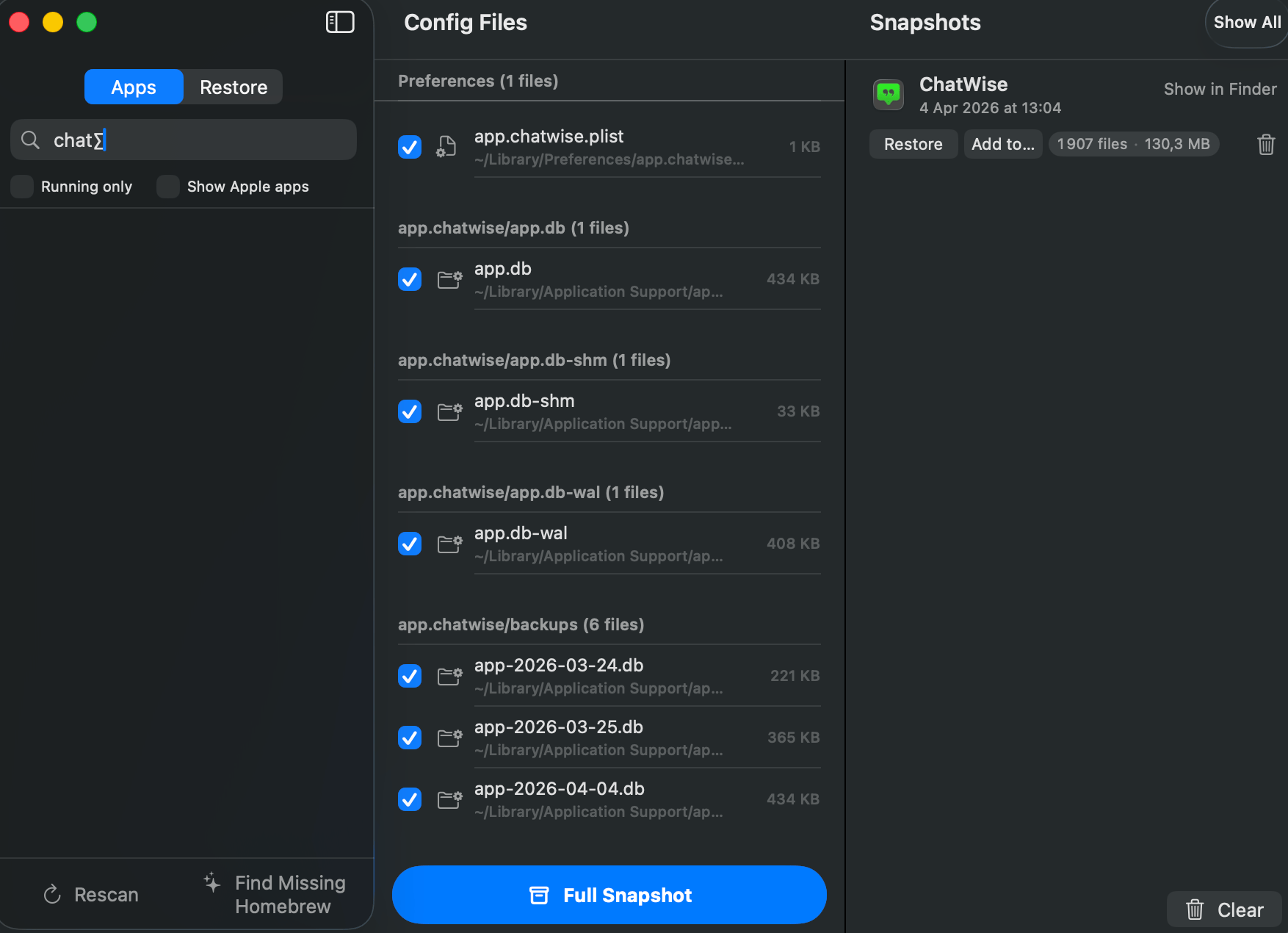Click the folder icon beside app.db-shm
This screenshot has height=933, width=1288.
(x=449, y=411)
